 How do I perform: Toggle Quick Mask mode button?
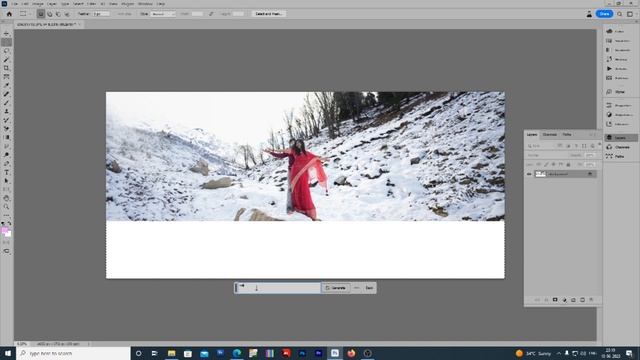(x=6, y=242)
